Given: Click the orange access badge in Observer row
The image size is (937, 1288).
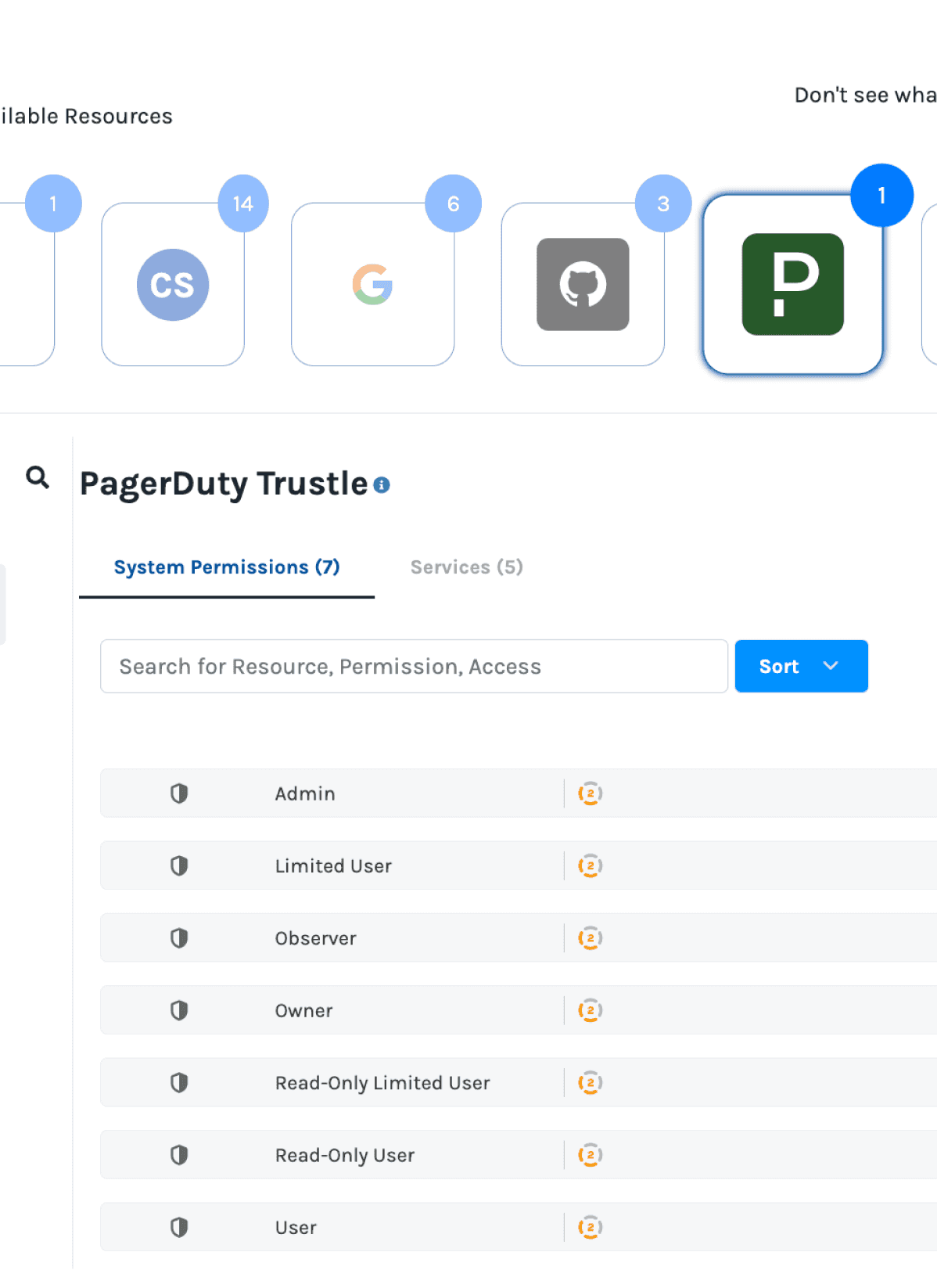Looking at the screenshot, I should (x=590, y=938).
